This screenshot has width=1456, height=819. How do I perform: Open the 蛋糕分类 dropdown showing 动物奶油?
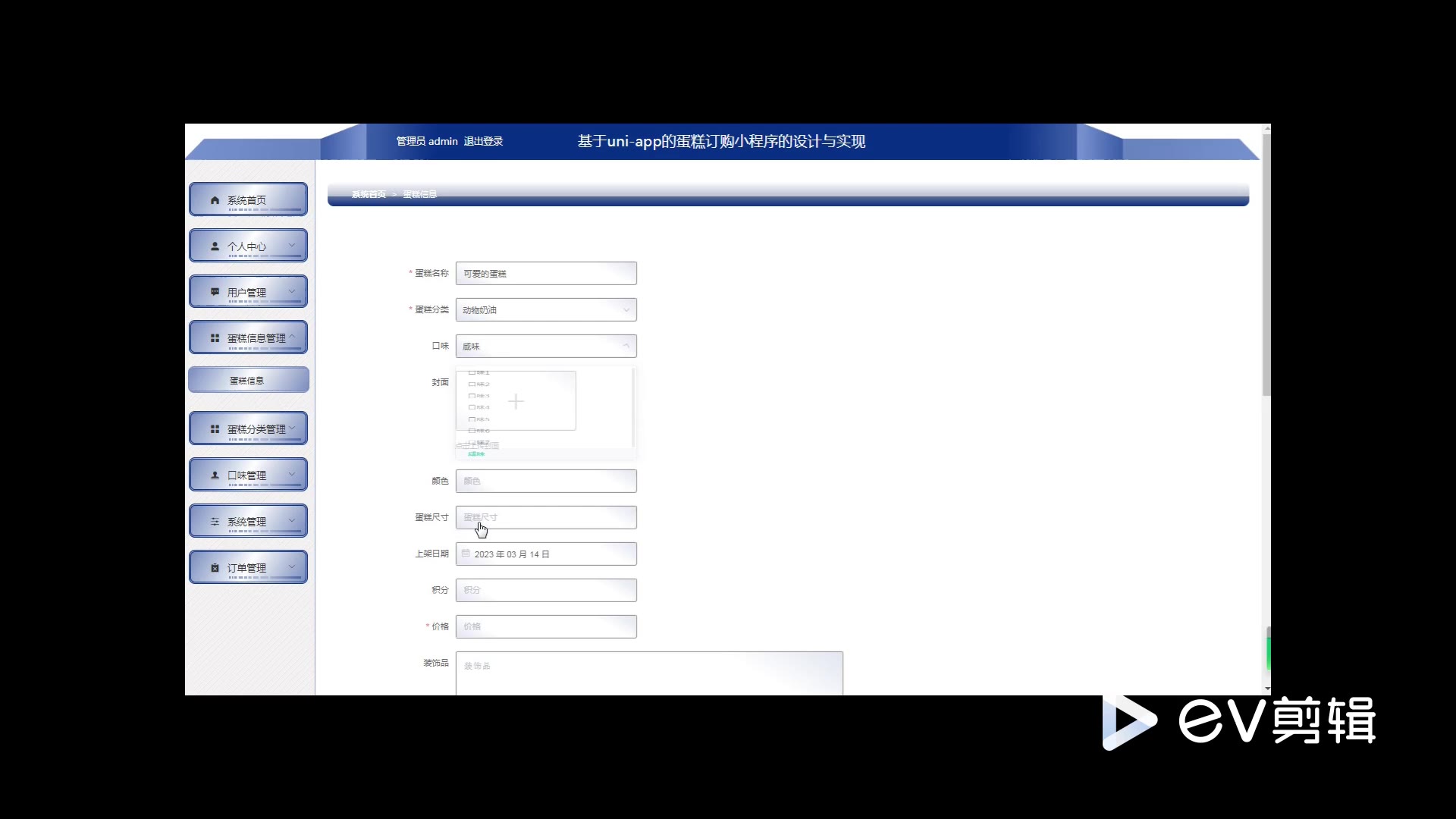546,309
